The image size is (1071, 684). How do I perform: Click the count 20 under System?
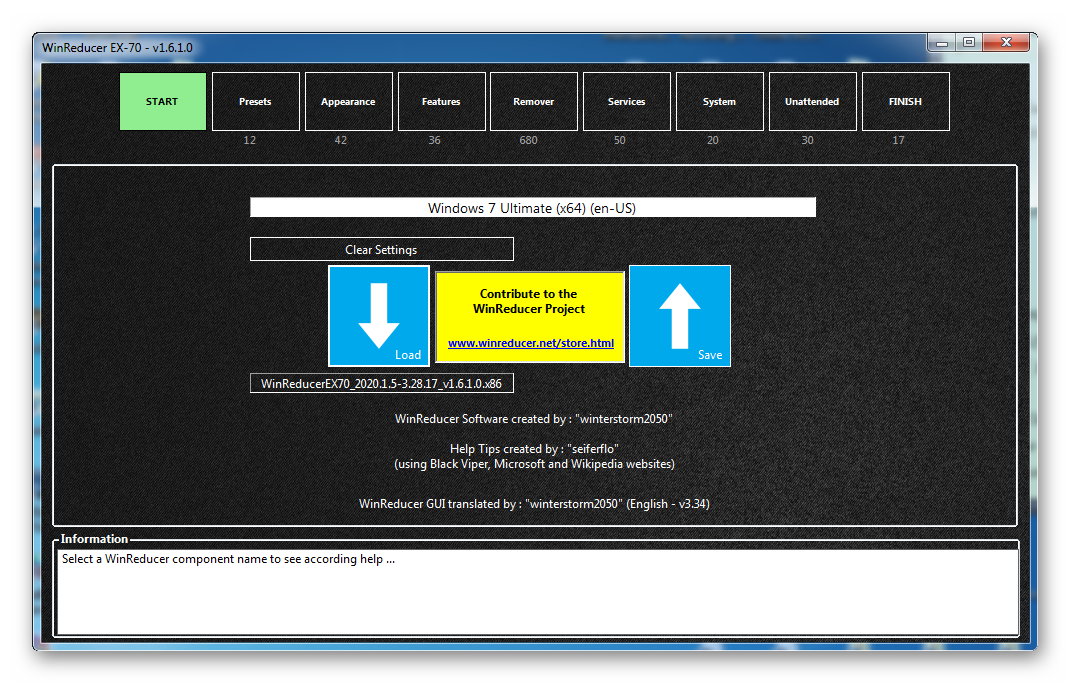point(712,140)
